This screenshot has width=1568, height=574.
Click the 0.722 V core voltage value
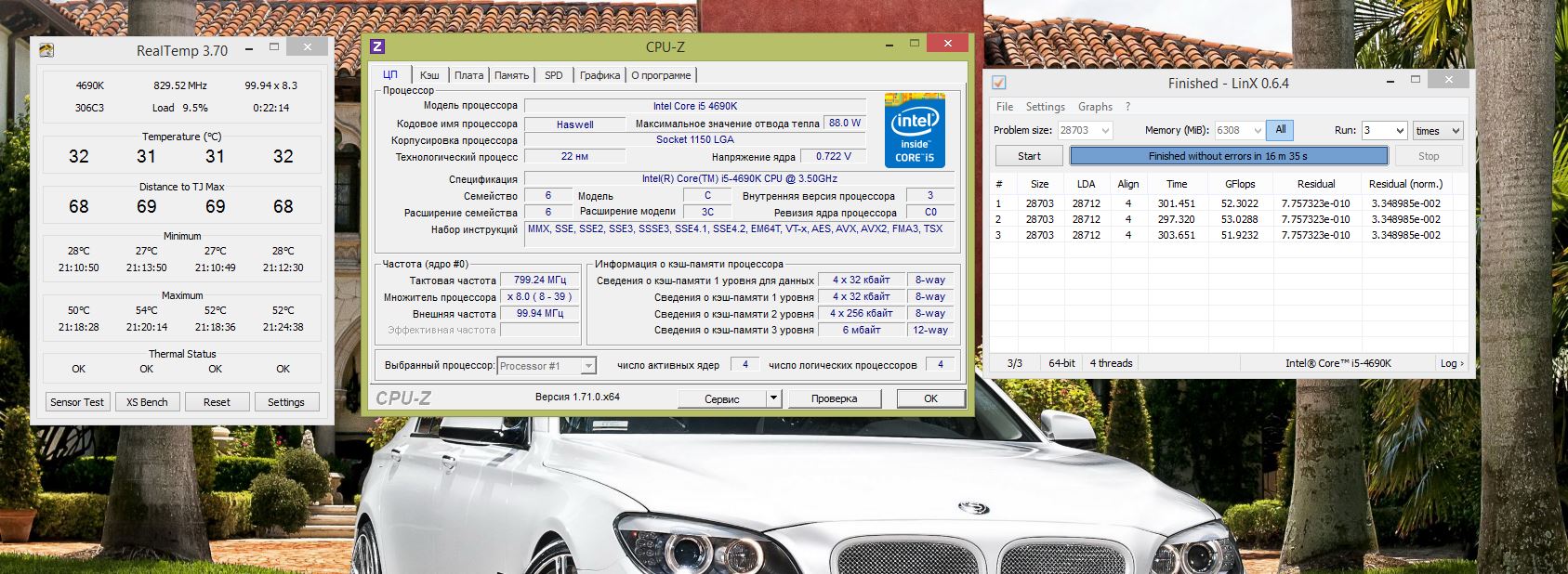(x=834, y=156)
